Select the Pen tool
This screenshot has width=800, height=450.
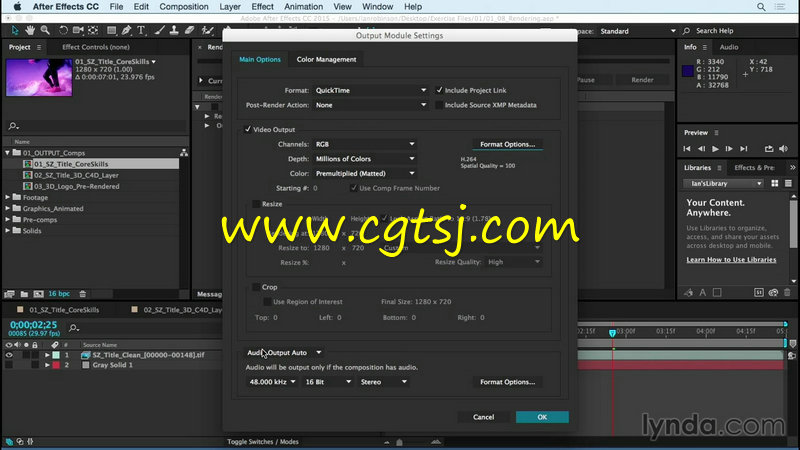(127, 31)
